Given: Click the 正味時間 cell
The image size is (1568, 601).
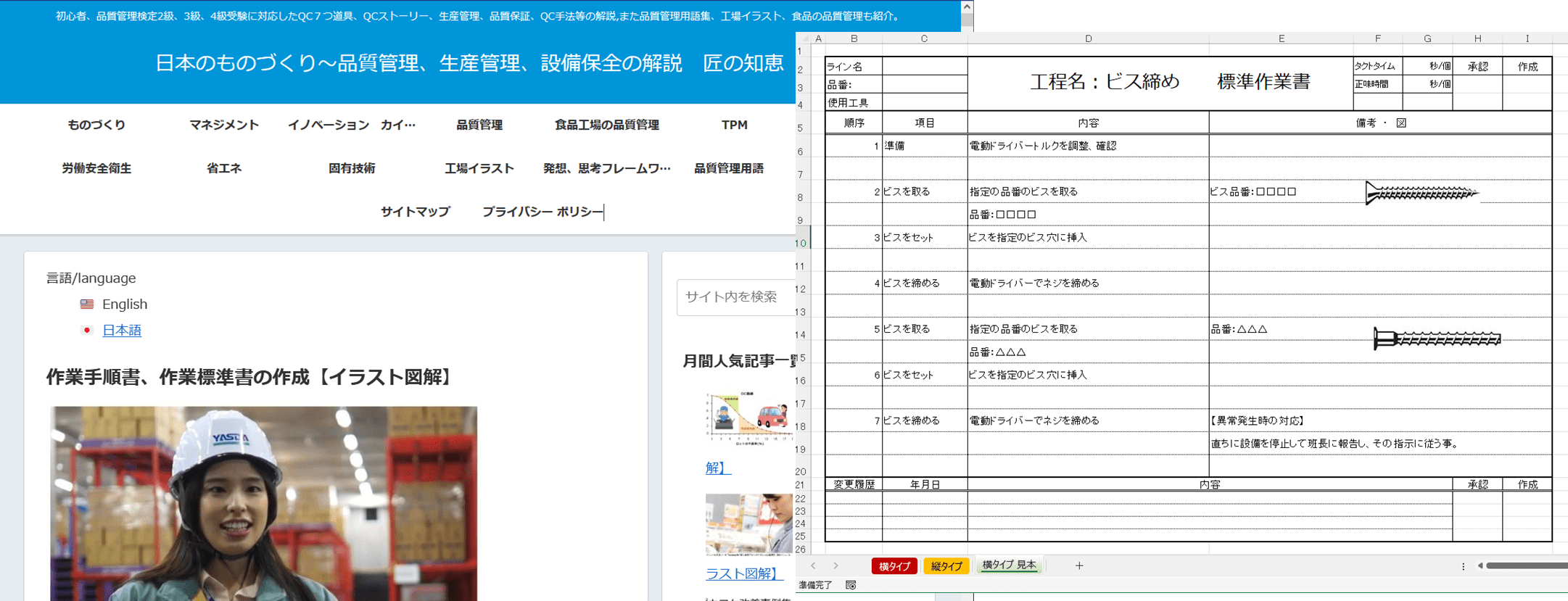Looking at the screenshot, I should 1377,84.
